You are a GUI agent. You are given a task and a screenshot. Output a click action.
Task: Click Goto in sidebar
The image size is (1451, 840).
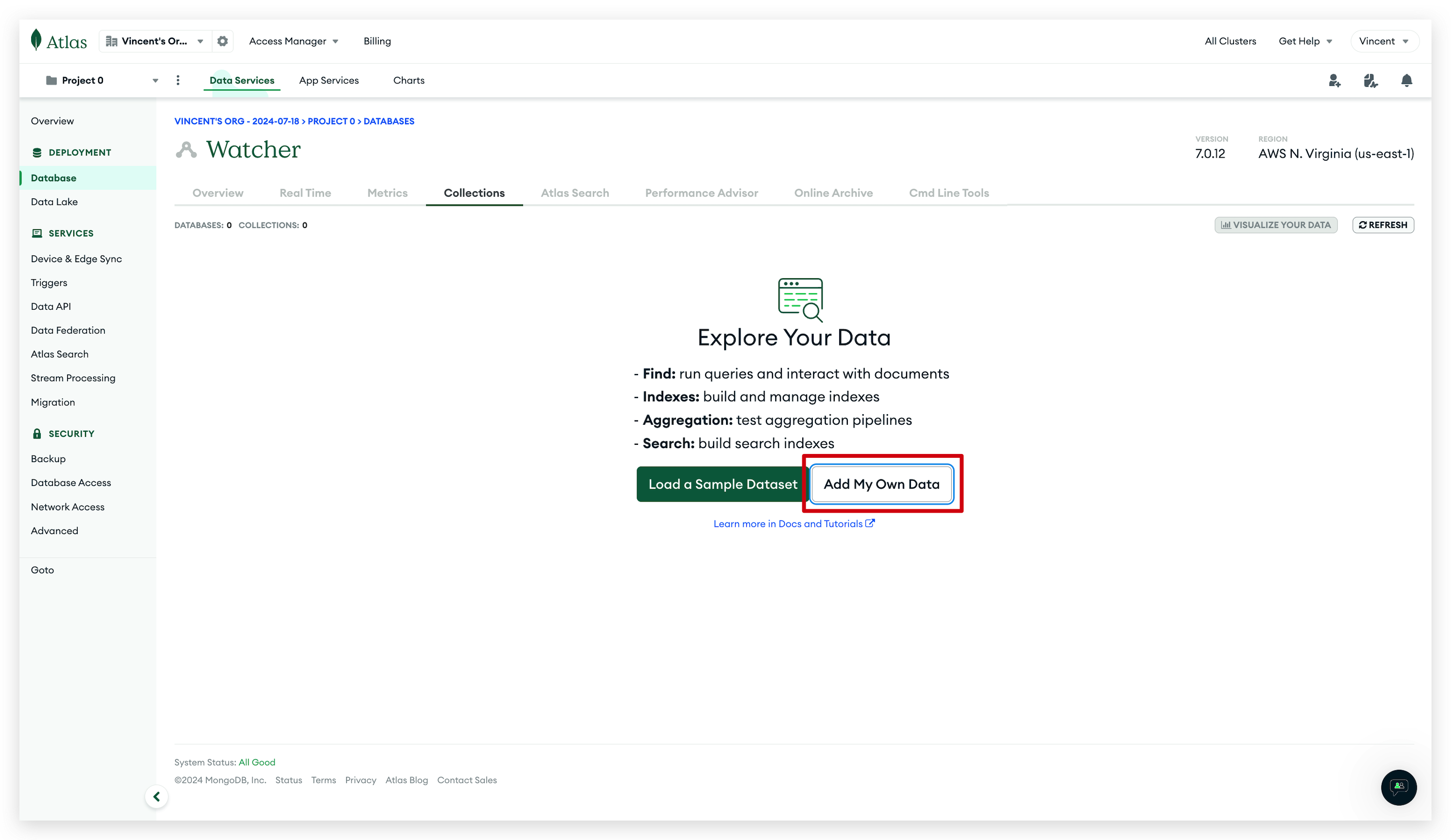[43, 570]
